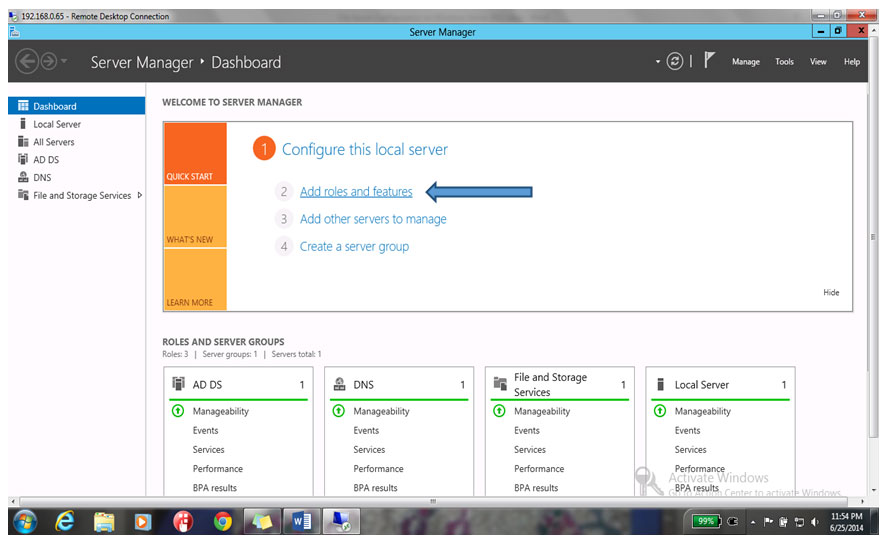Click the Local Server tile icon

[x=661, y=384]
